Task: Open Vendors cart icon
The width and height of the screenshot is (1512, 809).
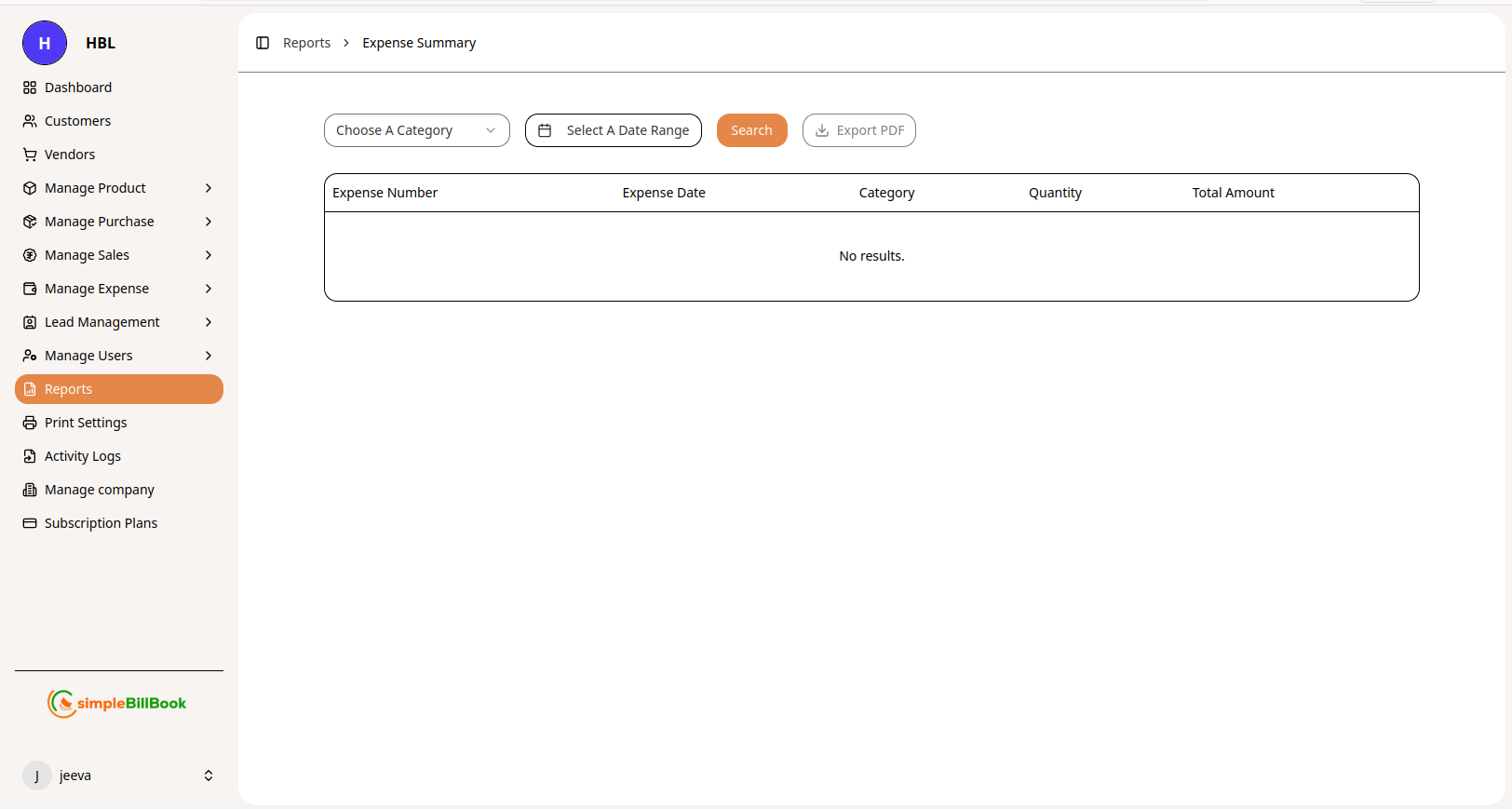Action: click(30, 155)
